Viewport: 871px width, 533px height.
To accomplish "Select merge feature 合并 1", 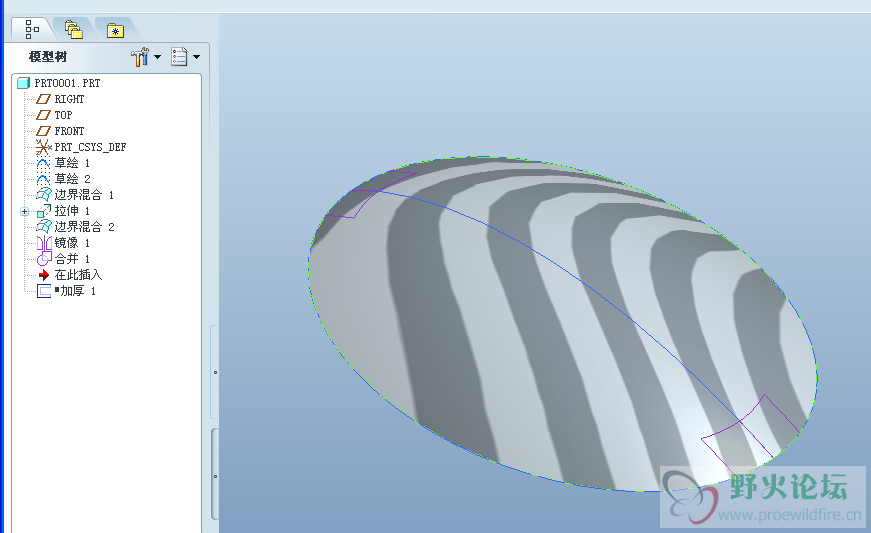I will click(x=72, y=259).
